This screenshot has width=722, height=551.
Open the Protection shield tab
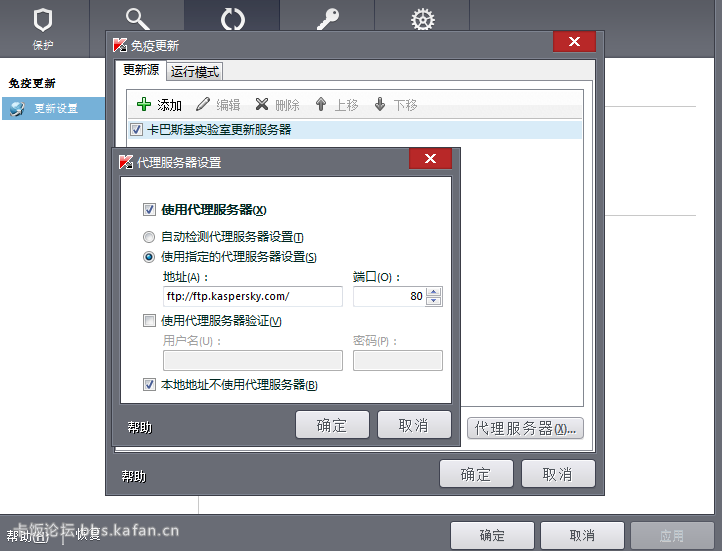[x=43, y=28]
